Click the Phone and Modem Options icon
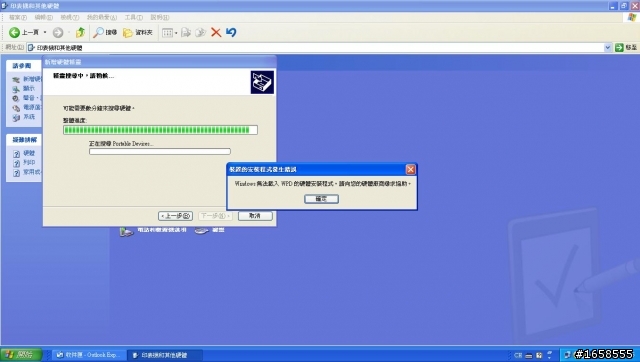Viewport: 640px width, 362px height. 126,231
